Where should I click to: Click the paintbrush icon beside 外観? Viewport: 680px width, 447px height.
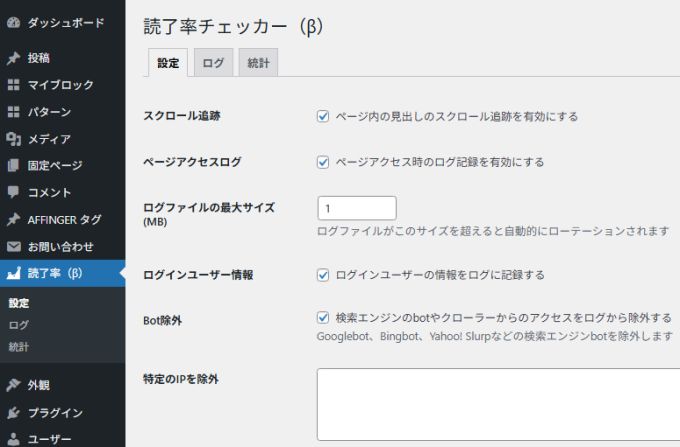(x=13, y=385)
